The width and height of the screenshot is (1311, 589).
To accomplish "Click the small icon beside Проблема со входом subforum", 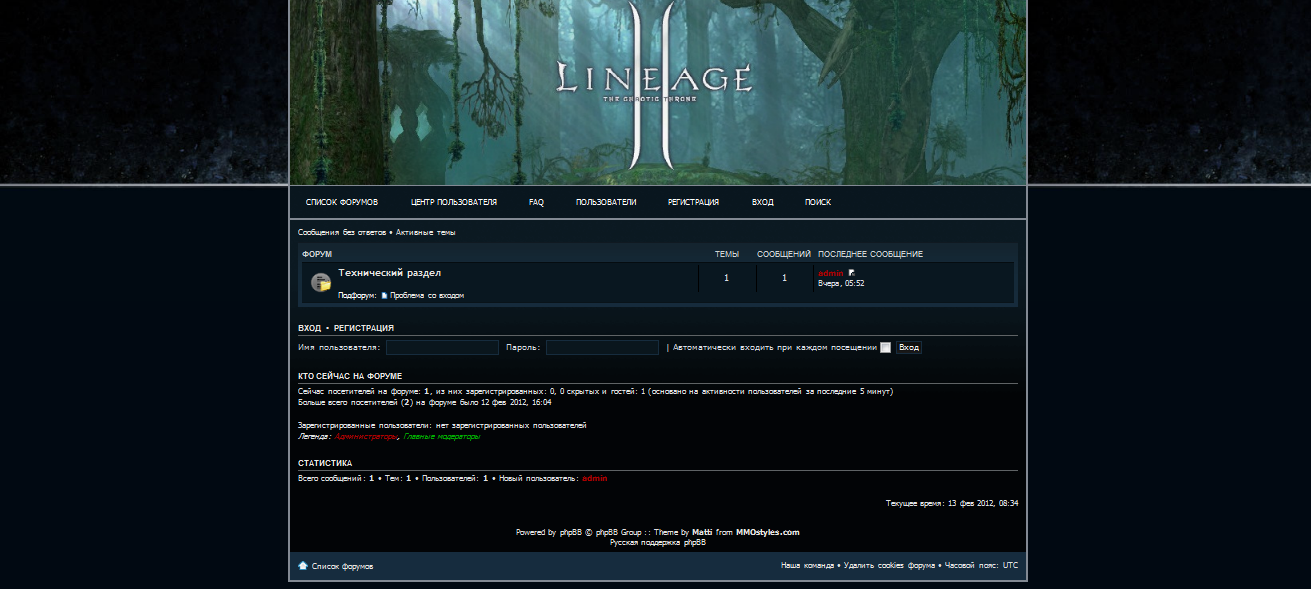I will coord(384,296).
